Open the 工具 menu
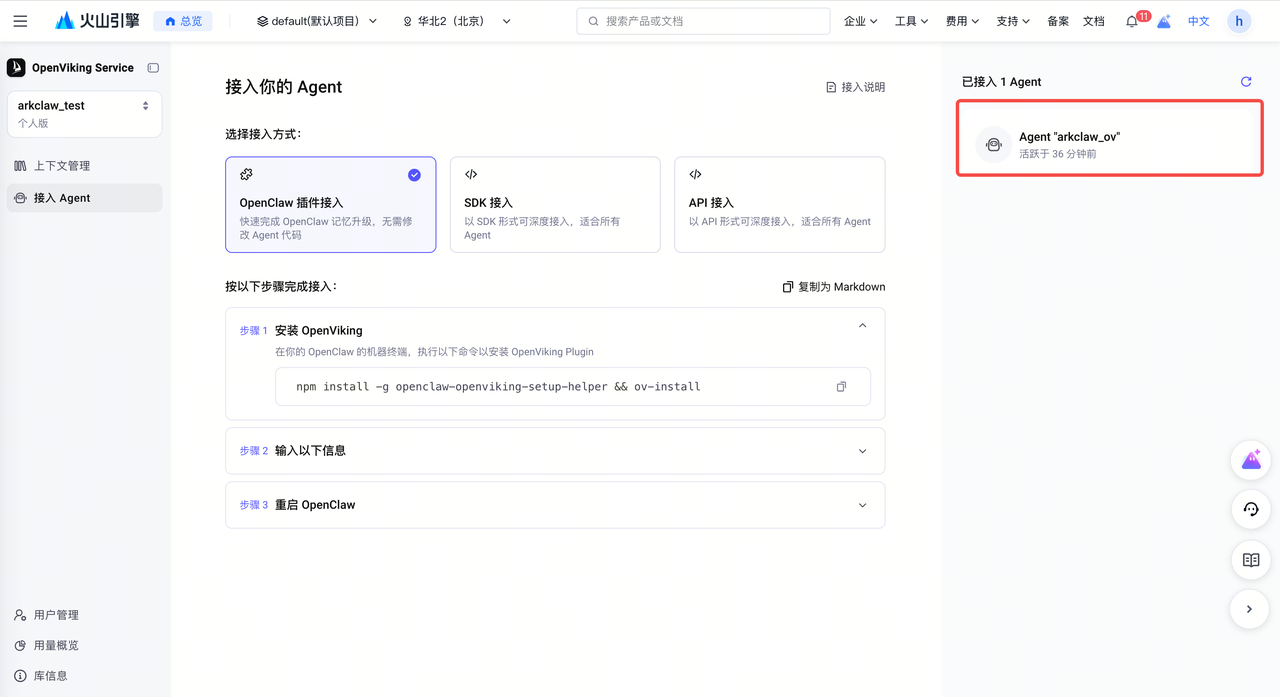This screenshot has width=1280, height=697. pos(911,21)
